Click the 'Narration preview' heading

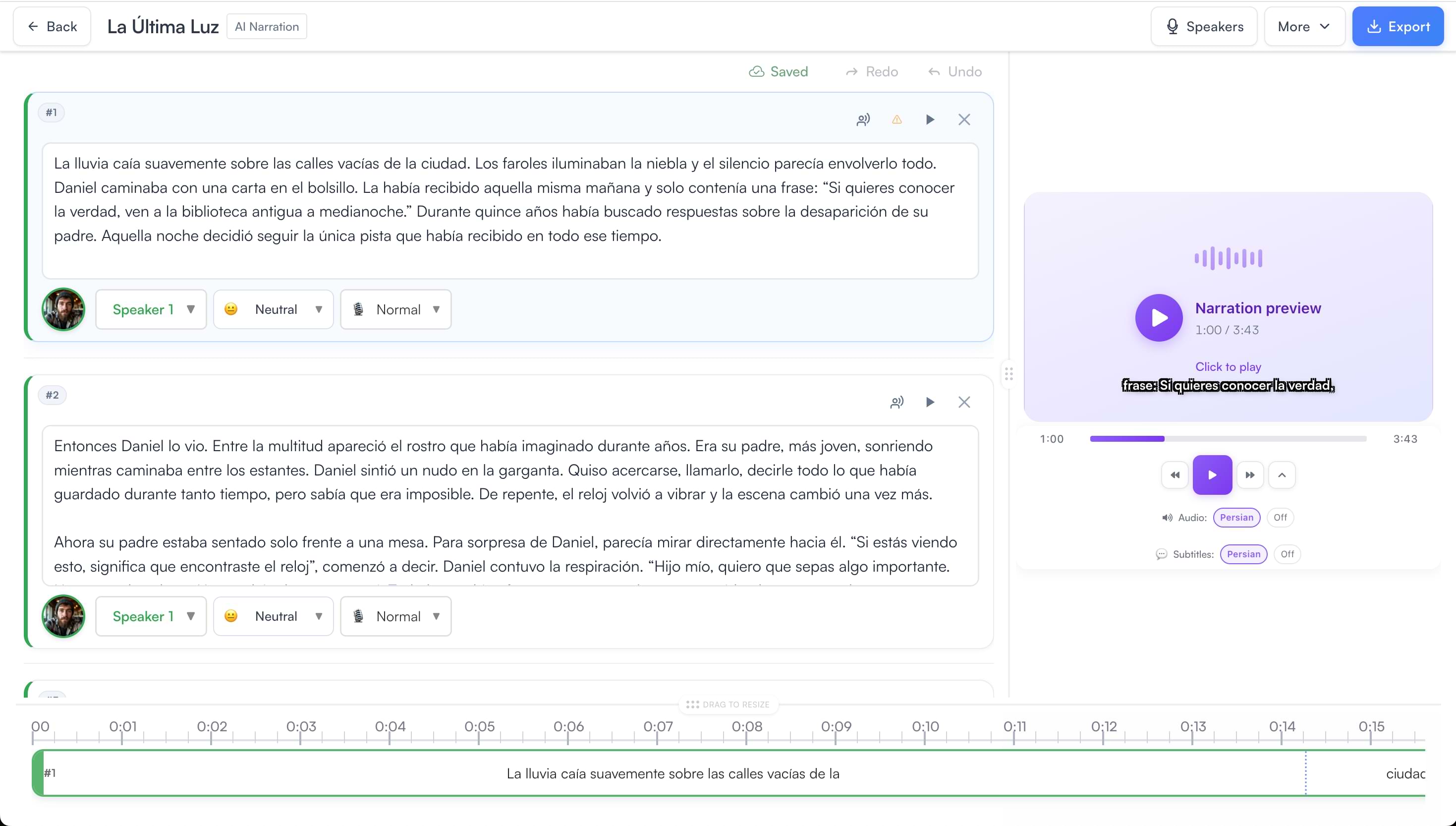tap(1258, 308)
